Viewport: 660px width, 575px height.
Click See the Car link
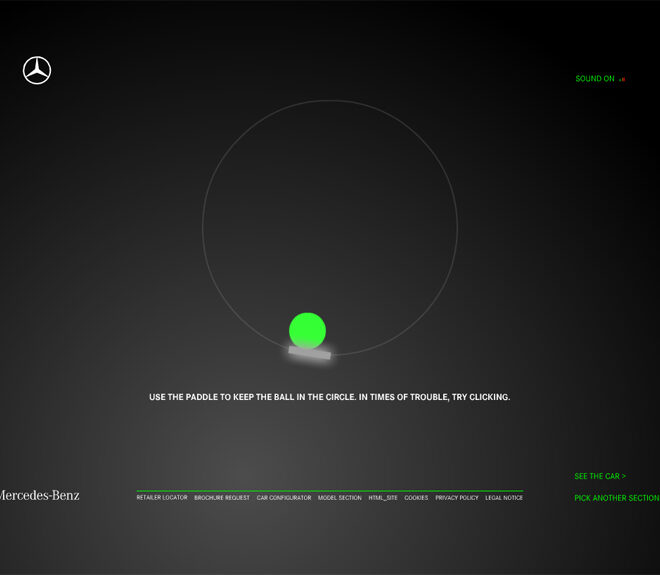600,476
